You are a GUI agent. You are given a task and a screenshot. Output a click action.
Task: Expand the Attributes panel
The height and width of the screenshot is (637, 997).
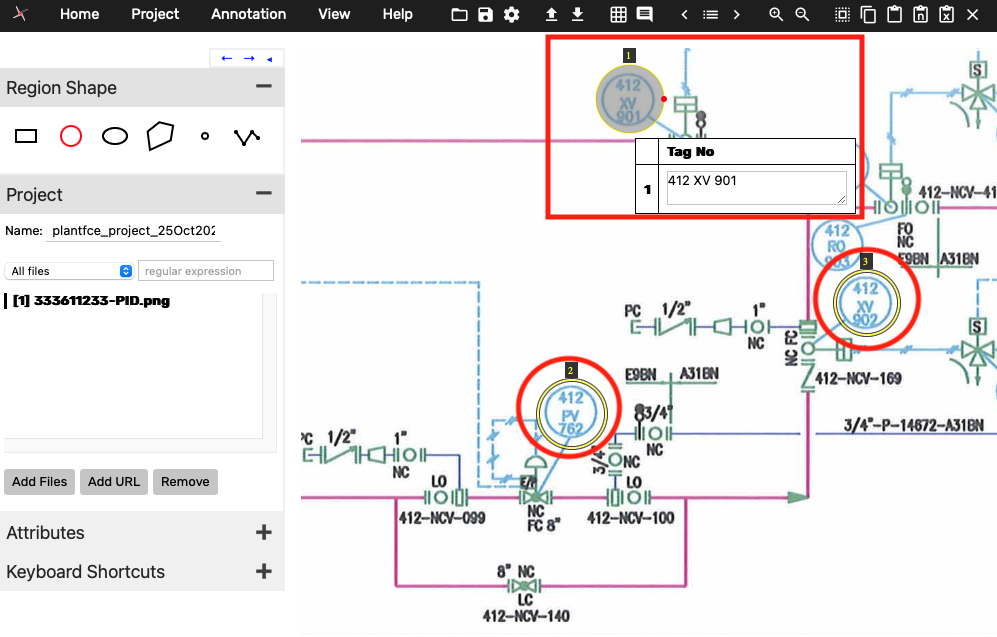click(264, 533)
